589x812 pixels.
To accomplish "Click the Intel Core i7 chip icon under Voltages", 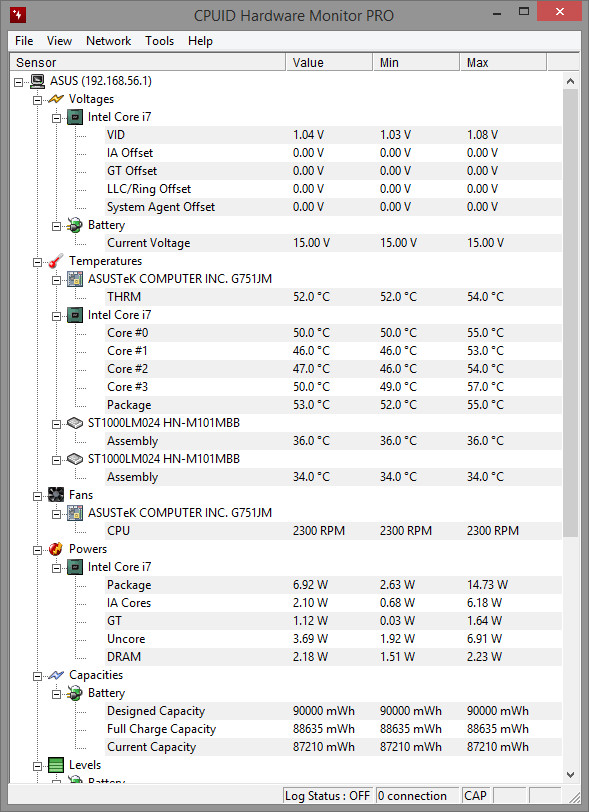I will (75, 117).
